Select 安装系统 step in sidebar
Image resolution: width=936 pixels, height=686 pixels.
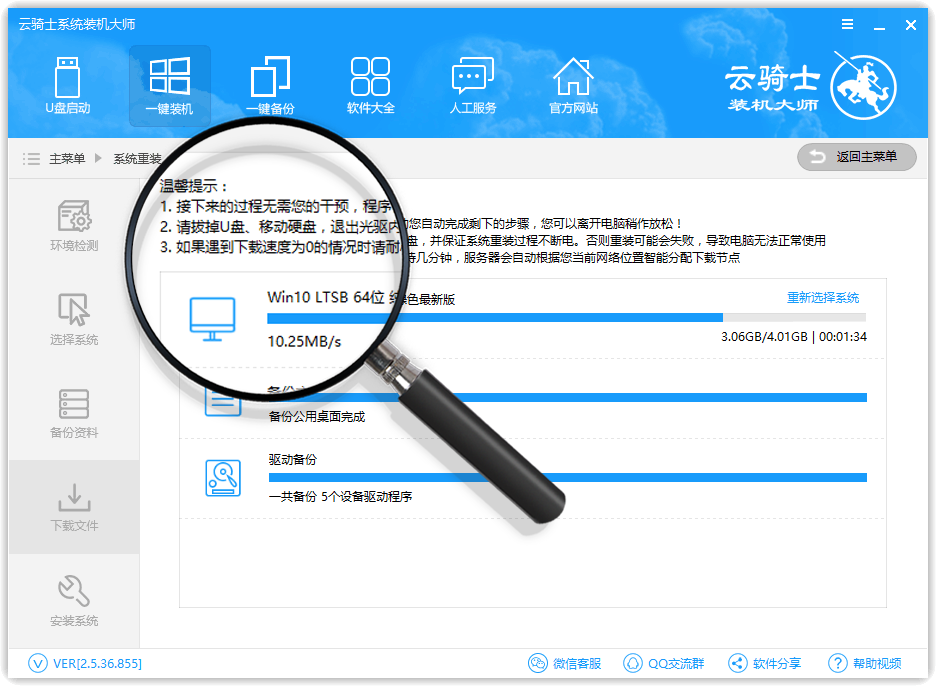74,601
